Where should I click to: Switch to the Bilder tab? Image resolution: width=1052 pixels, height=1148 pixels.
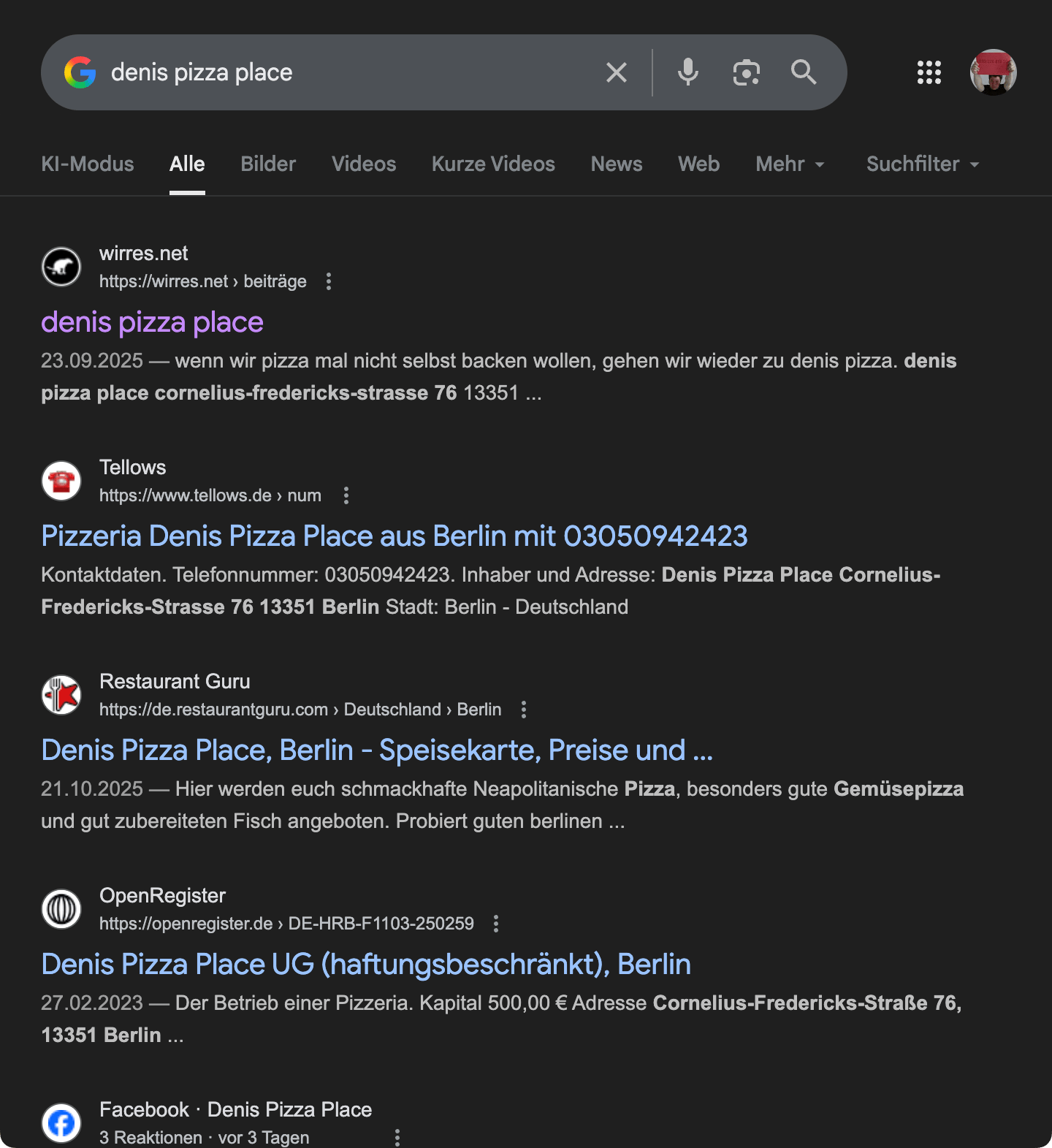click(x=268, y=164)
